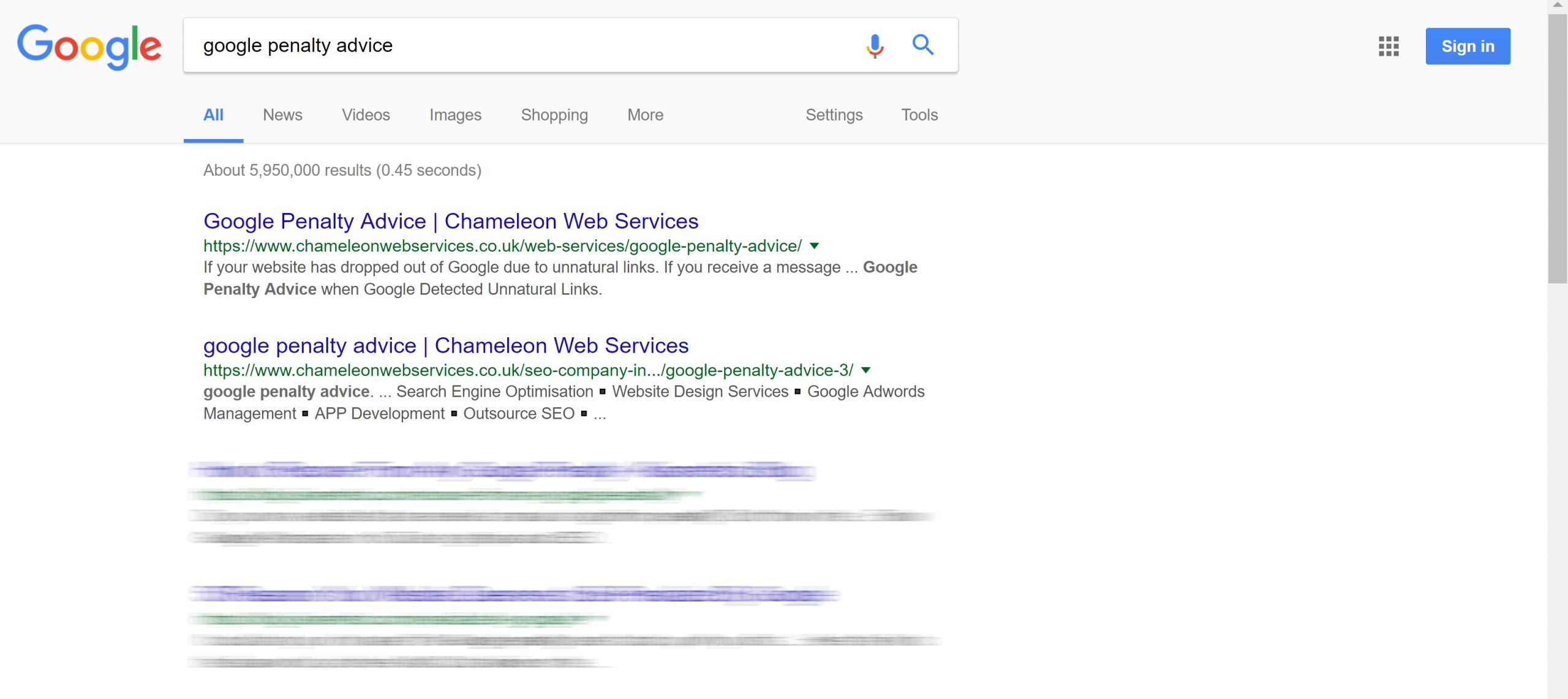Open the lowercase 'google penalty advice' result link
This screenshot has height=699, width=1568.
[x=446, y=346]
